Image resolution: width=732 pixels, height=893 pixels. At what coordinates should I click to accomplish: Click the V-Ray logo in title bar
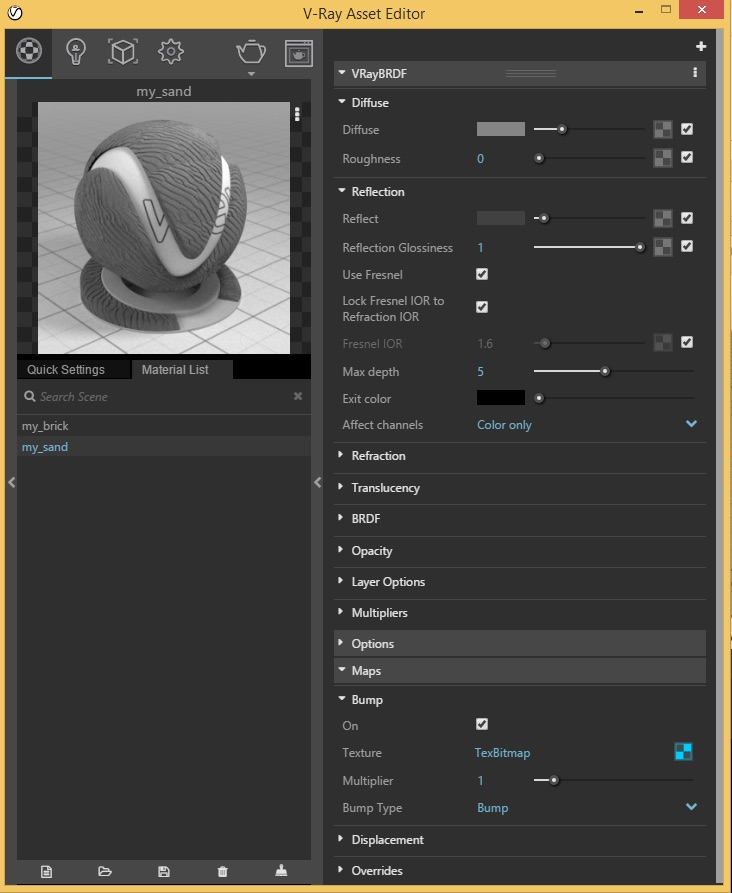14,13
